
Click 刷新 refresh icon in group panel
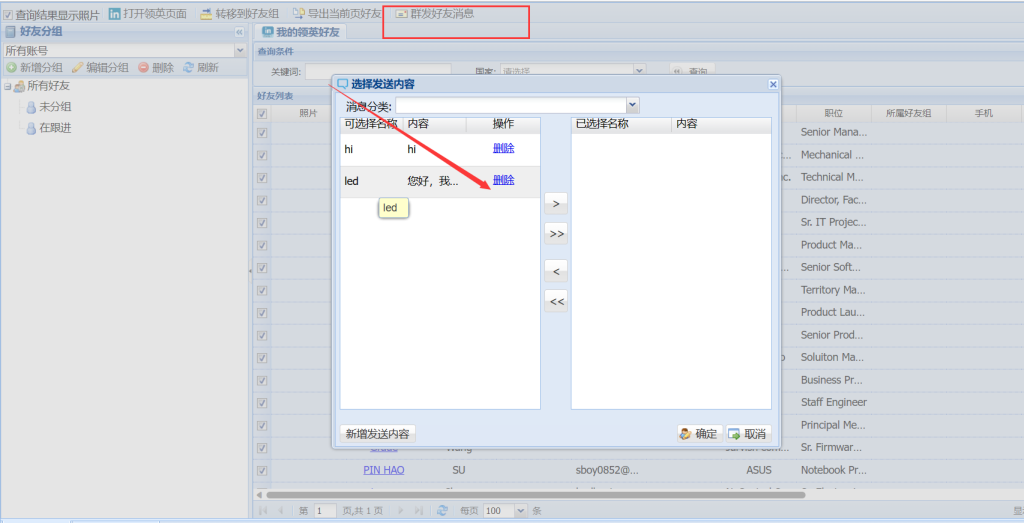[x=188, y=68]
